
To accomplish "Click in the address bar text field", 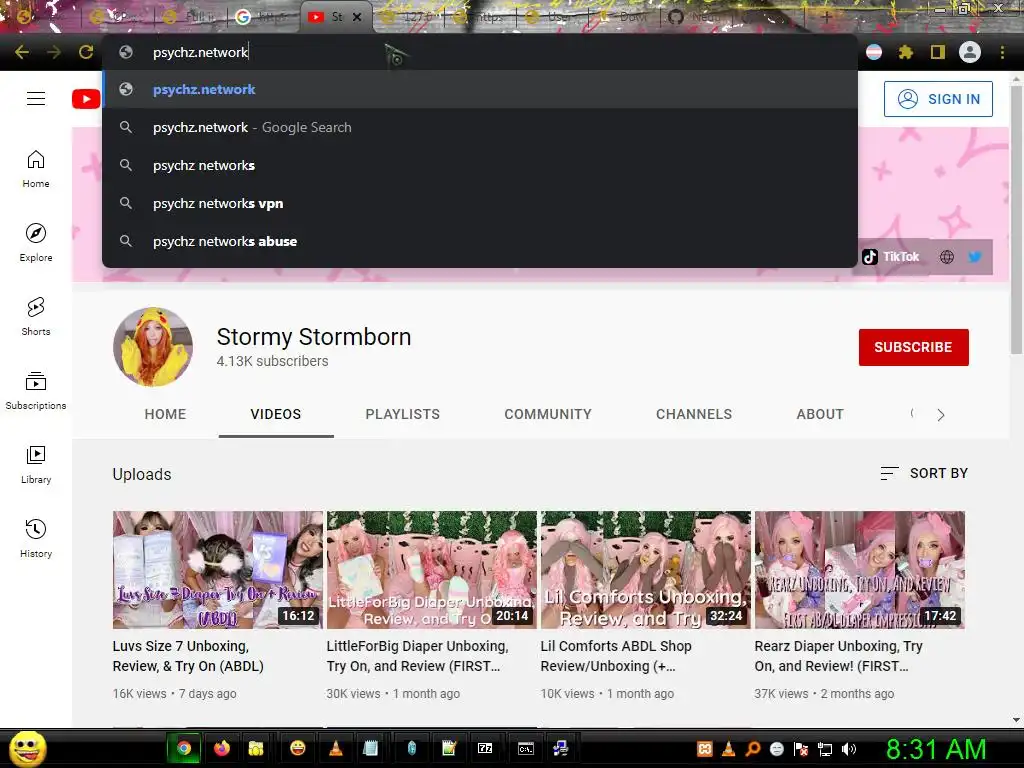I will [480, 52].
